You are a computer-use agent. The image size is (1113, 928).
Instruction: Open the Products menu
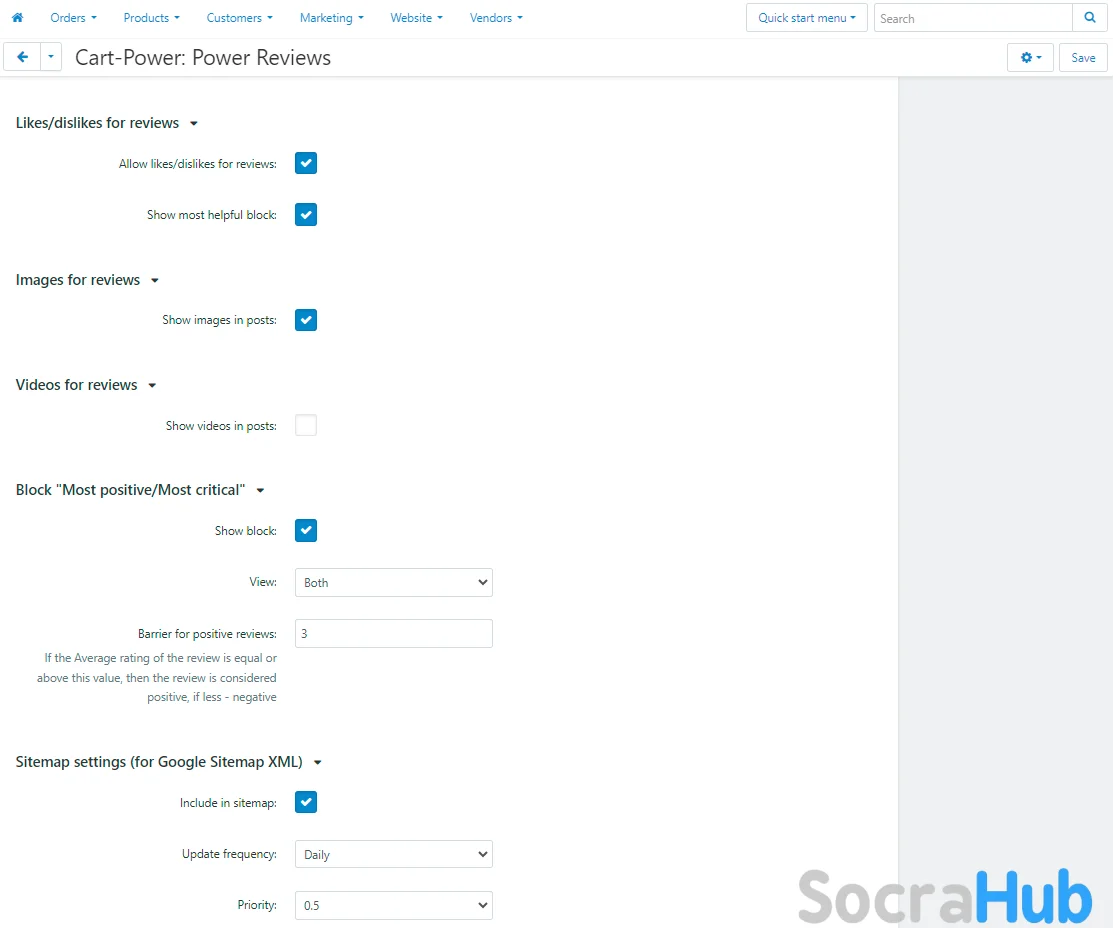coord(151,18)
